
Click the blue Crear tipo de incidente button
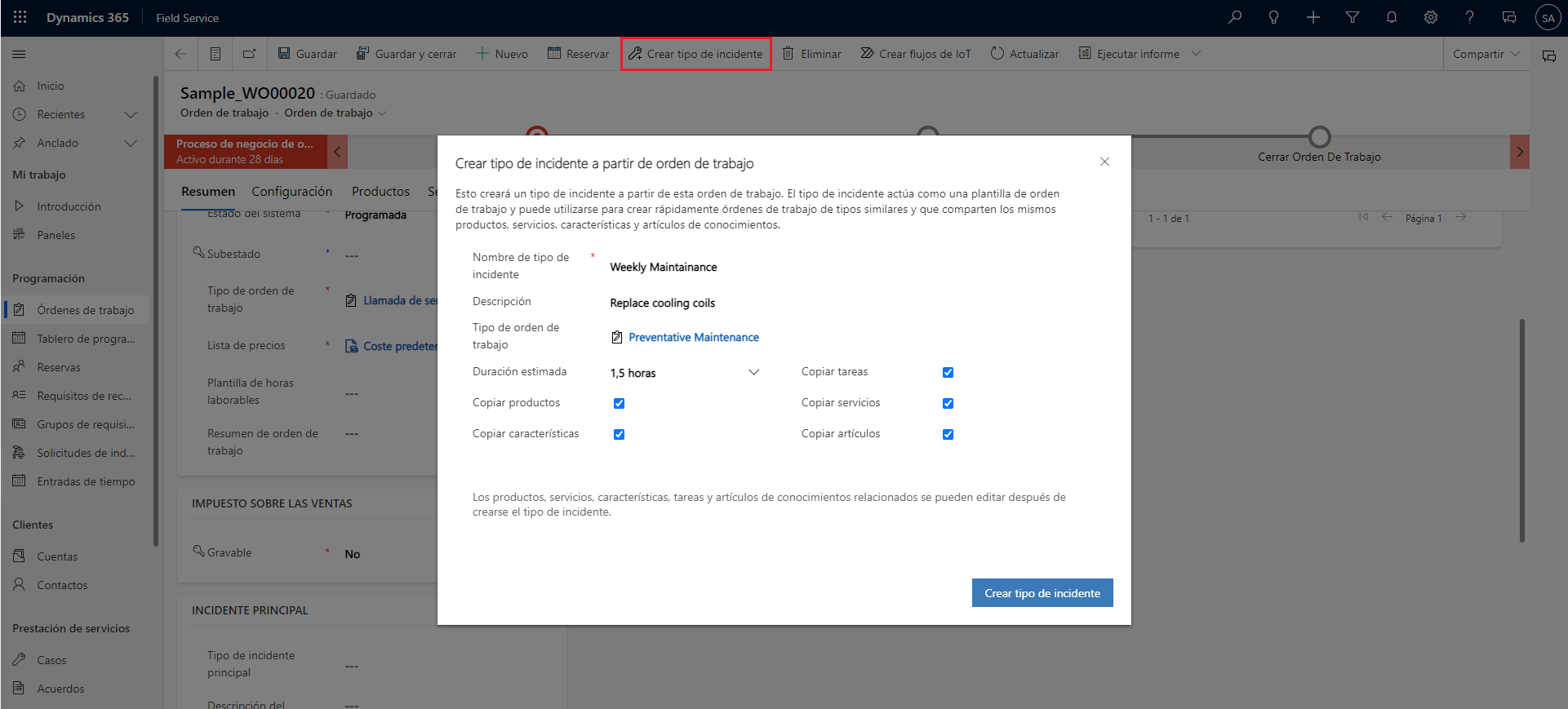[x=1042, y=593]
